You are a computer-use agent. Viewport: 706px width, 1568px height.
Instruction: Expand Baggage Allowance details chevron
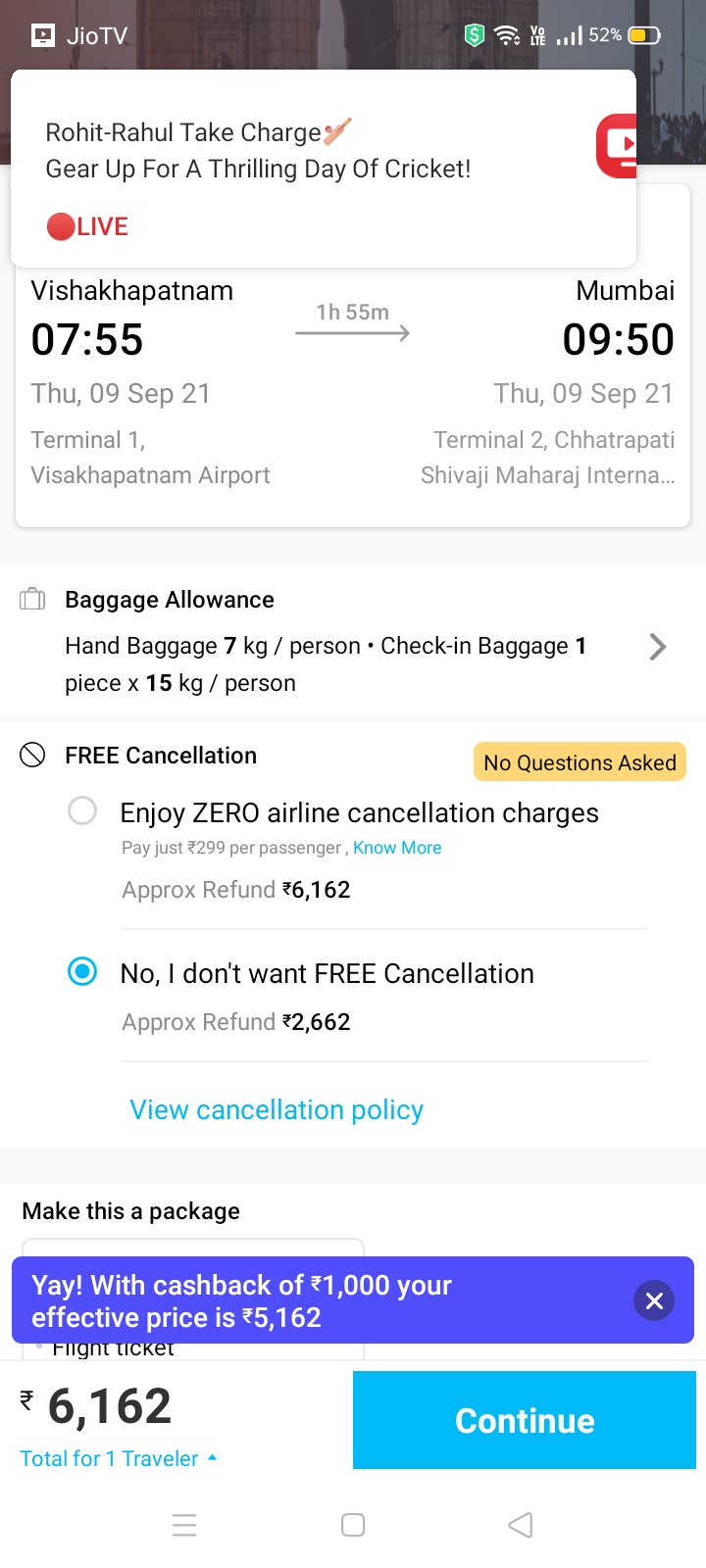pos(658,646)
